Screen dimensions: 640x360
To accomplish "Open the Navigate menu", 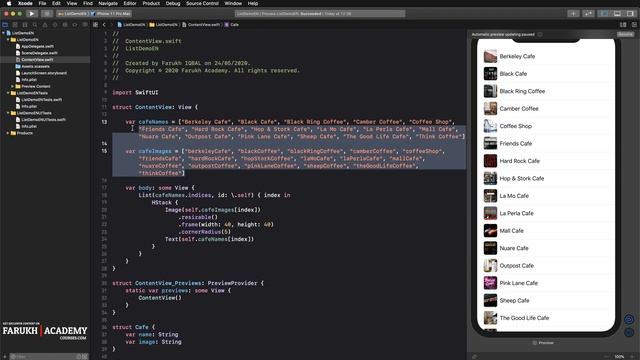I will click(x=108, y=3).
